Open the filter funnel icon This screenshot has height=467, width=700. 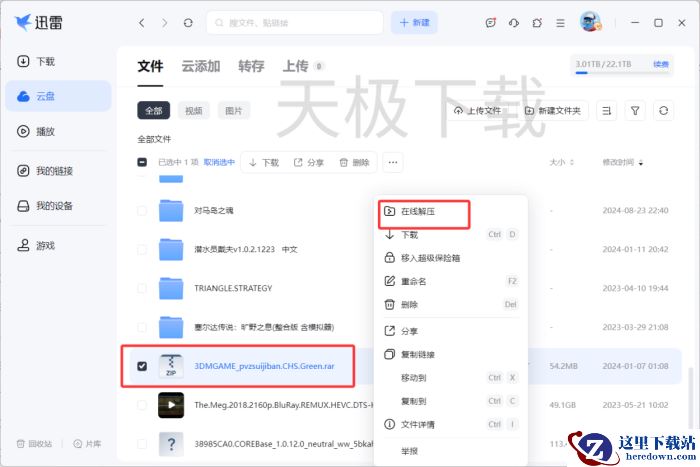(x=635, y=111)
